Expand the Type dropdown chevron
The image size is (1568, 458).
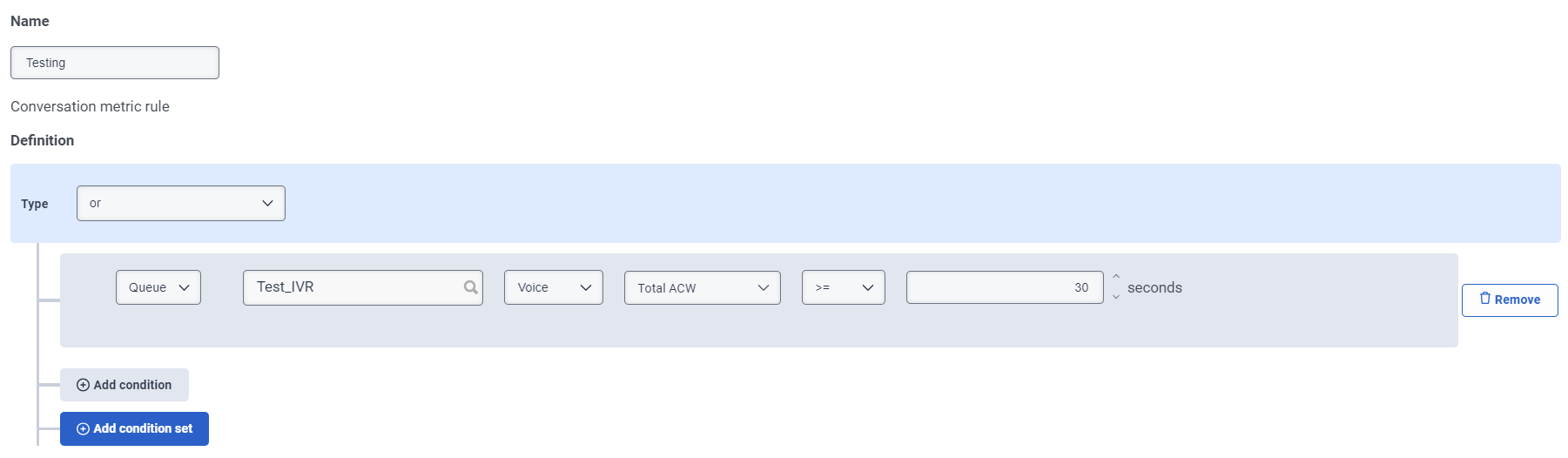pos(267,203)
